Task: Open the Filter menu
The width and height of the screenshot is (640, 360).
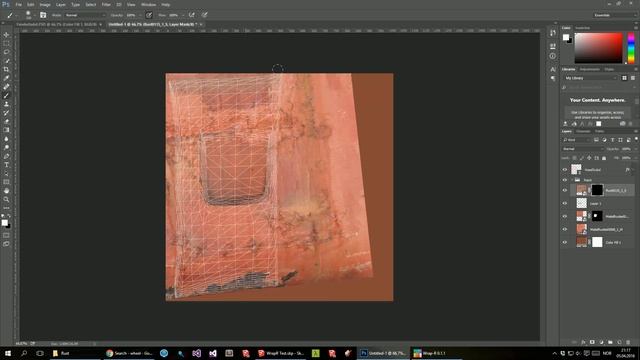Action: tap(106, 4)
